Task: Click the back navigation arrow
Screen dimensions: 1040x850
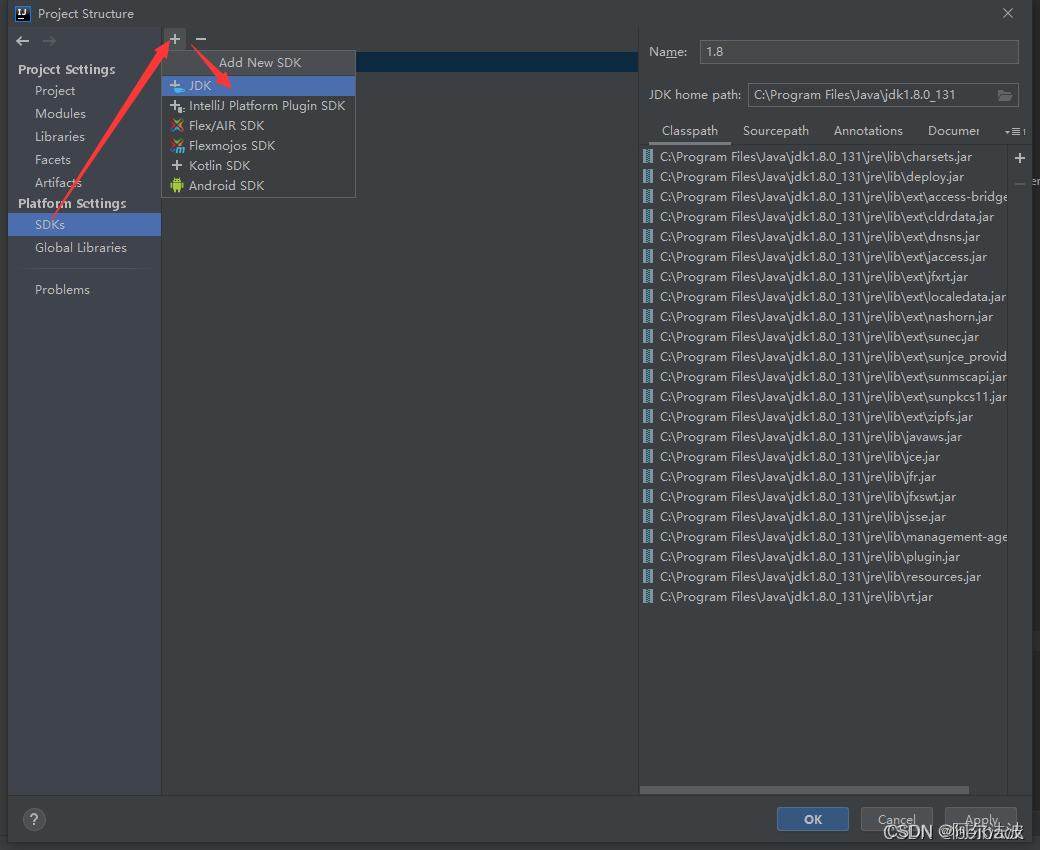Action: (x=21, y=41)
